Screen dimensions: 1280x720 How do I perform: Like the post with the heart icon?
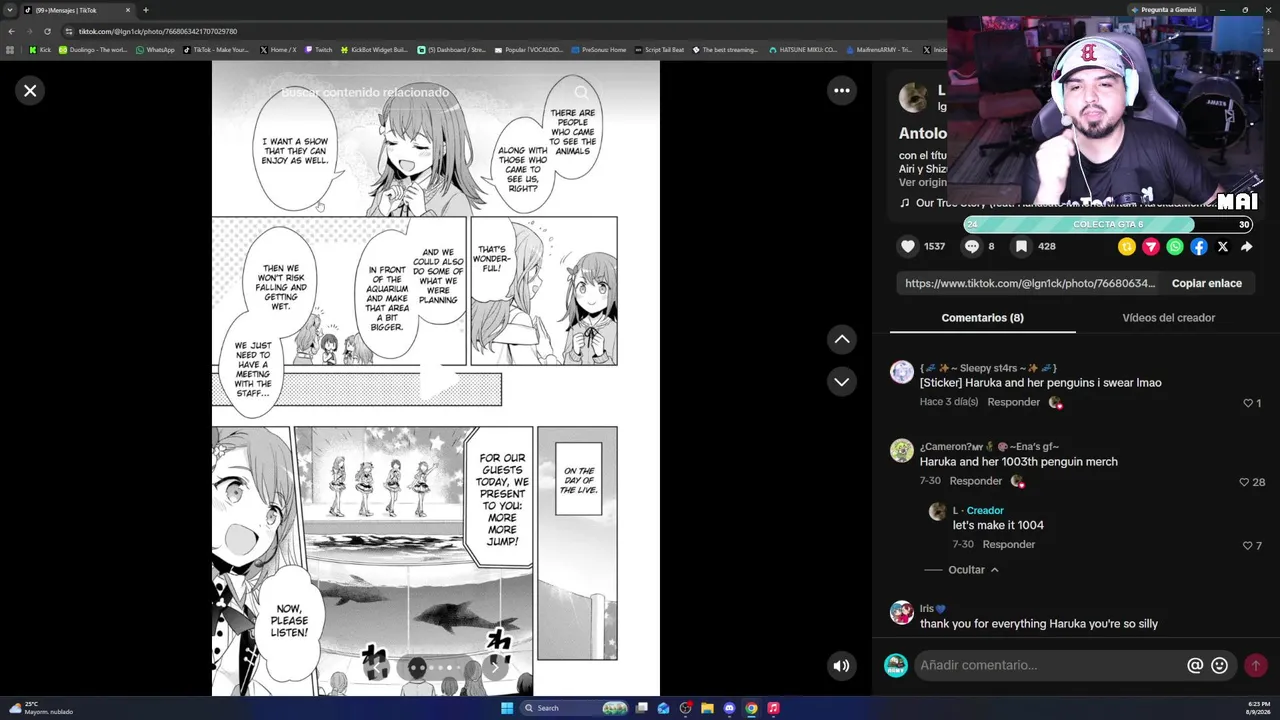(908, 246)
